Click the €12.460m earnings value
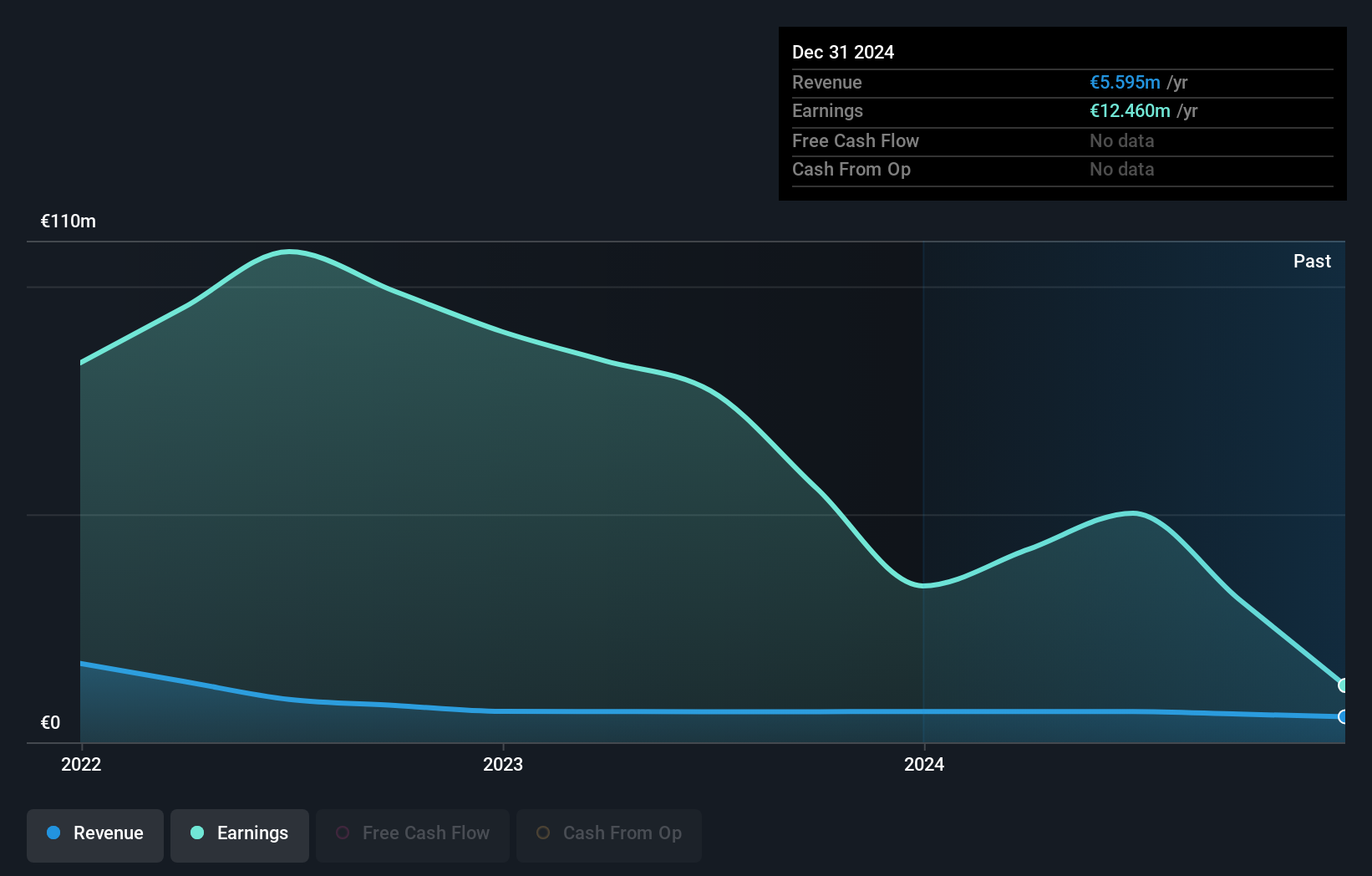Viewport: 1372px width, 876px height. click(x=1130, y=110)
